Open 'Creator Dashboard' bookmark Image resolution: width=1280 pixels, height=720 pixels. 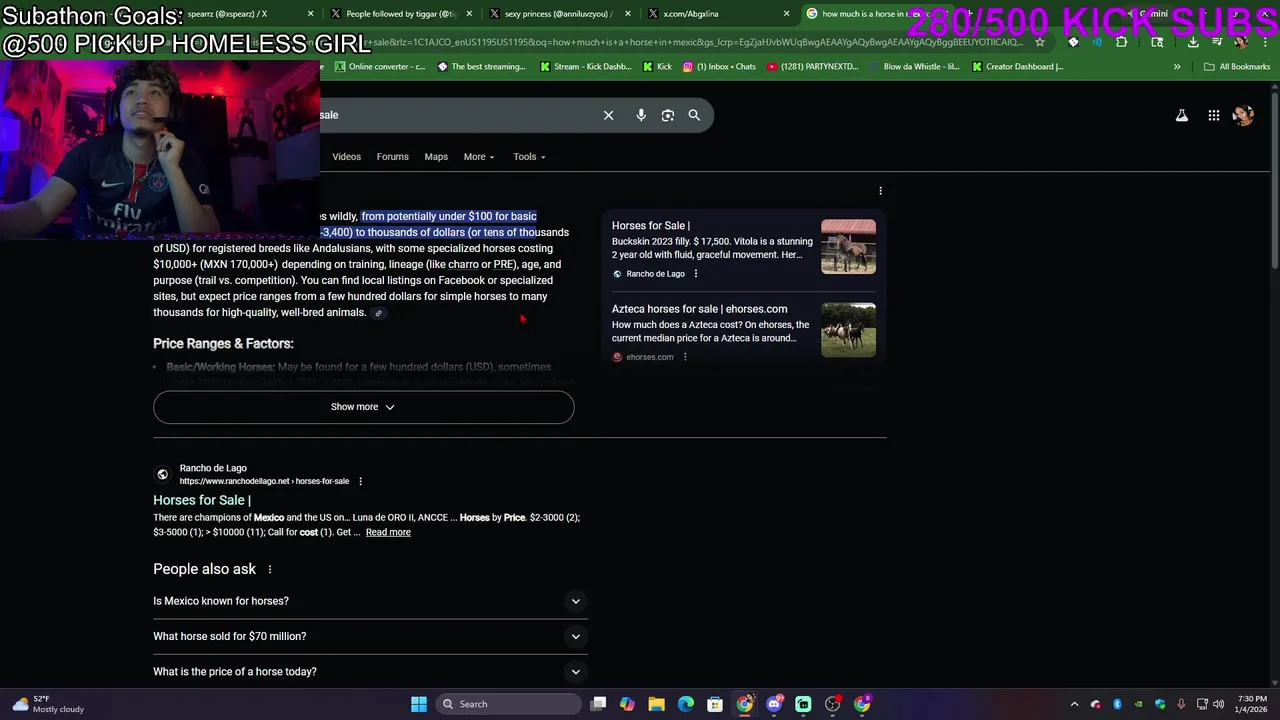[1017, 67]
